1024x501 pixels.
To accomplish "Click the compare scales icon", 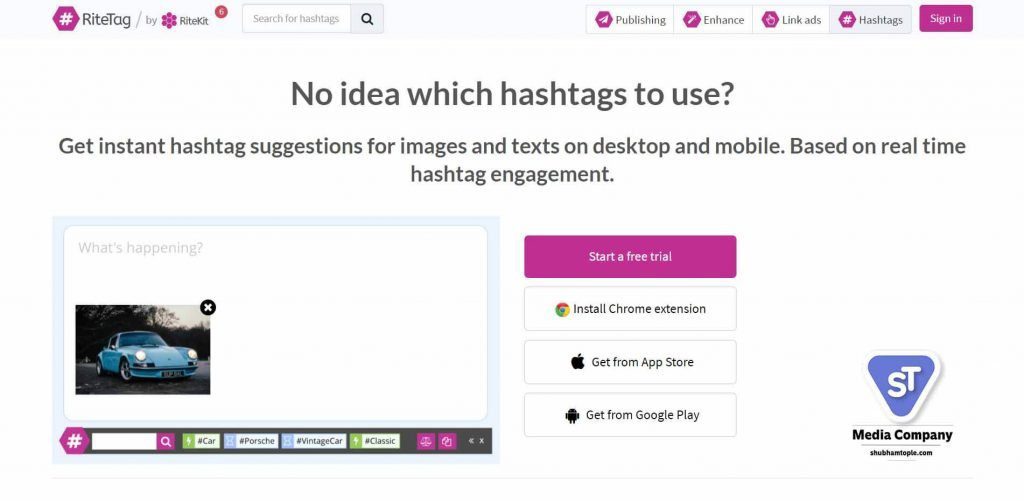I will click(x=426, y=442).
